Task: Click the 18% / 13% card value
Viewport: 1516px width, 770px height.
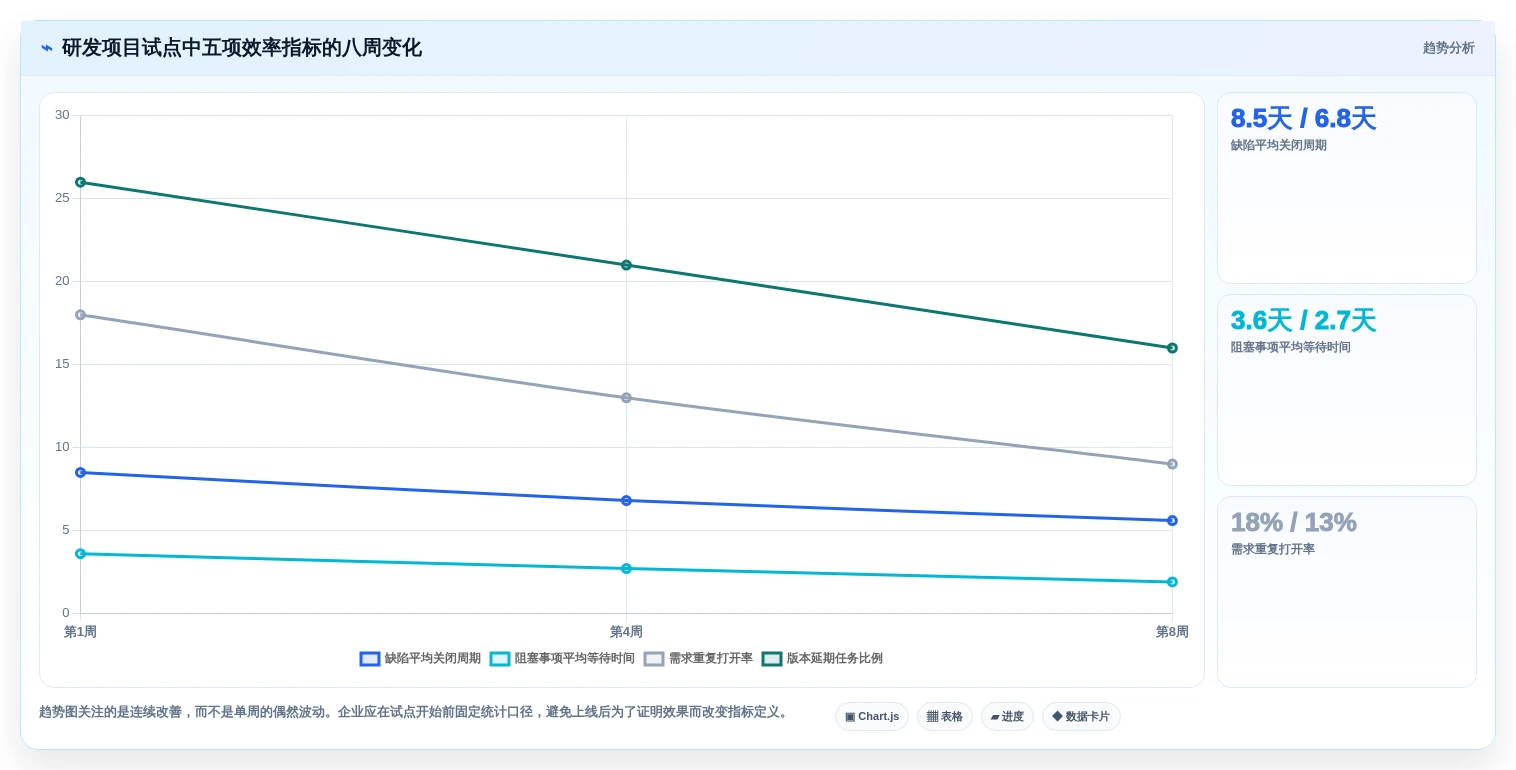Action: pos(1293,523)
